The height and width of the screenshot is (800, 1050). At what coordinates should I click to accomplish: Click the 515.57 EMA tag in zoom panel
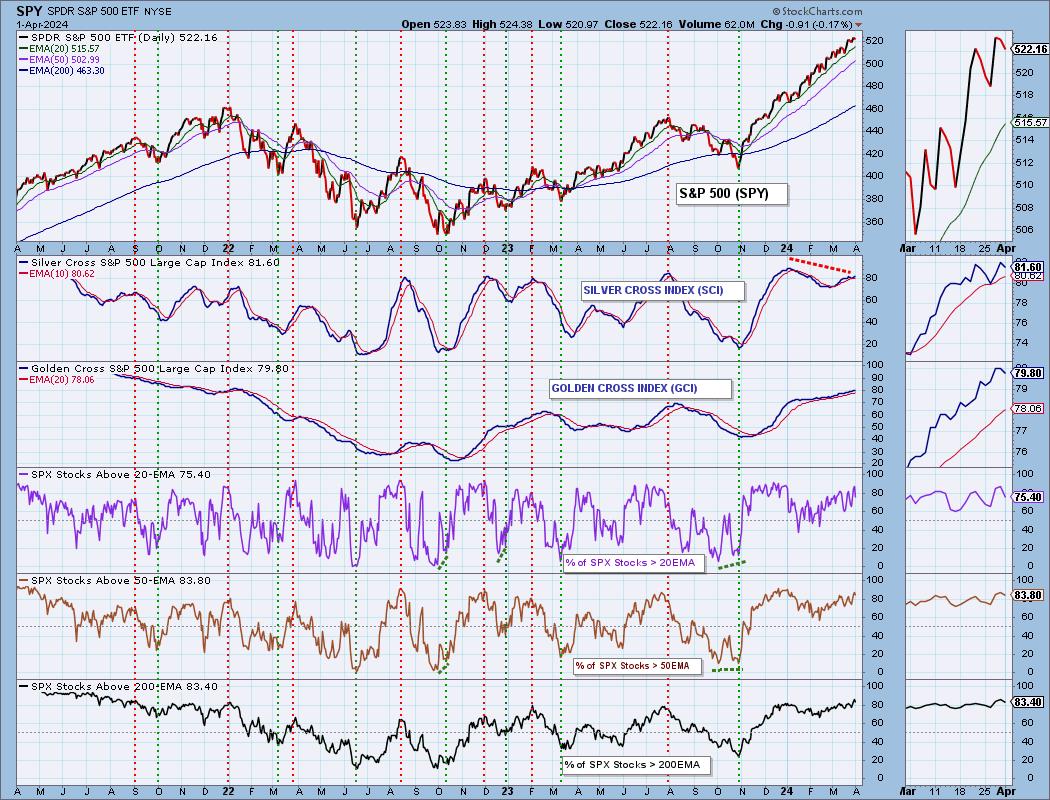click(x=1031, y=123)
